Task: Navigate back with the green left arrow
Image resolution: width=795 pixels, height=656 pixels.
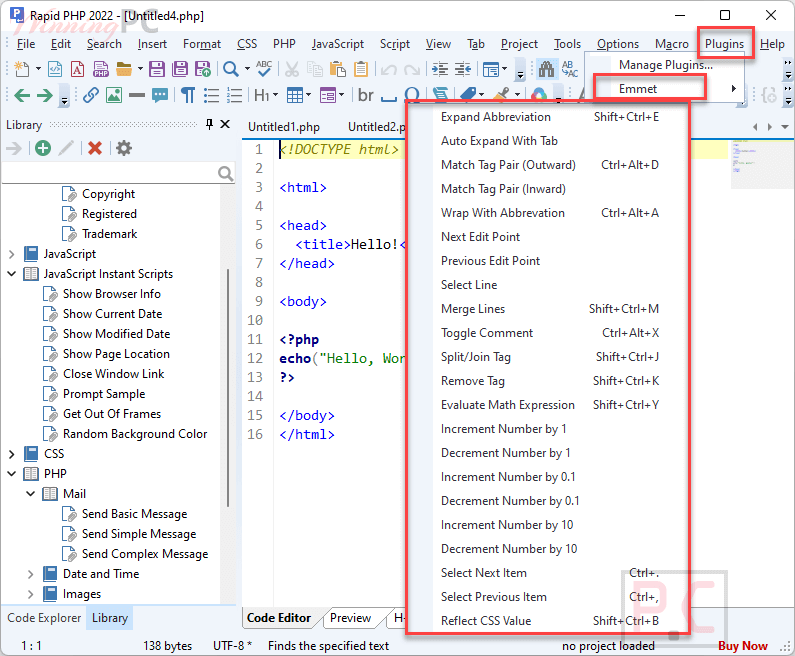Action: coord(22,95)
